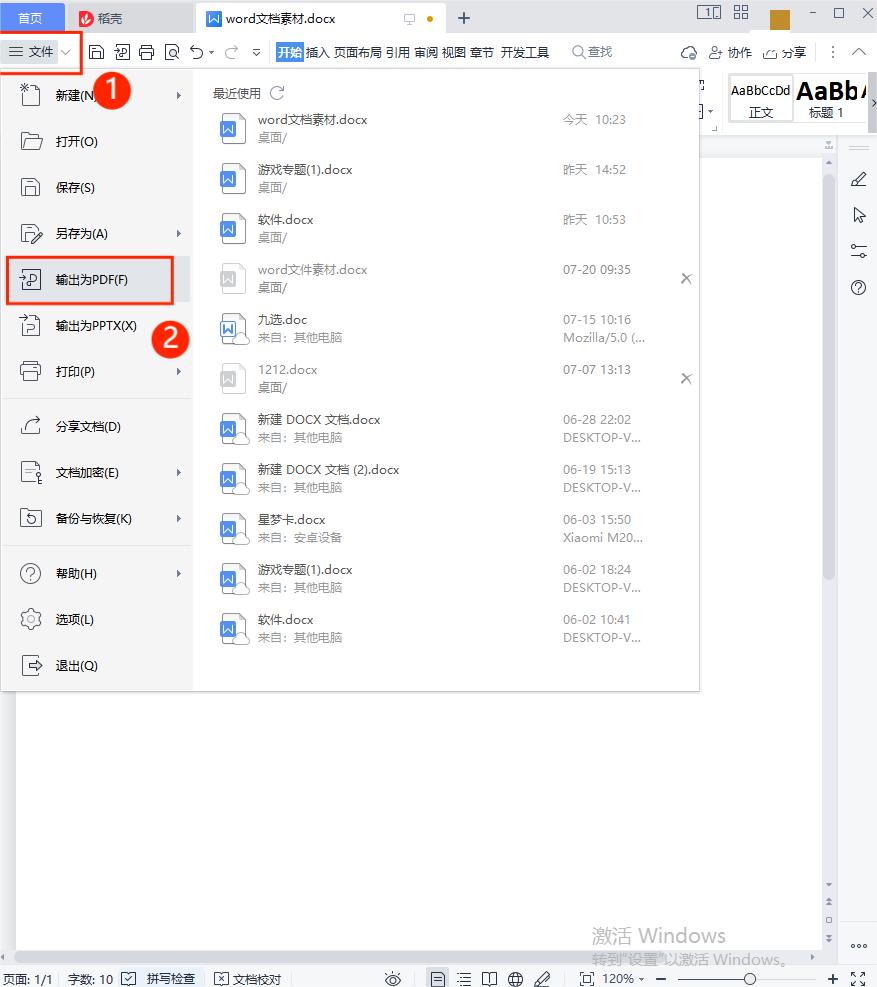Open Help via the question mark sidebar icon
The width and height of the screenshot is (877, 987).
coord(858,288)
